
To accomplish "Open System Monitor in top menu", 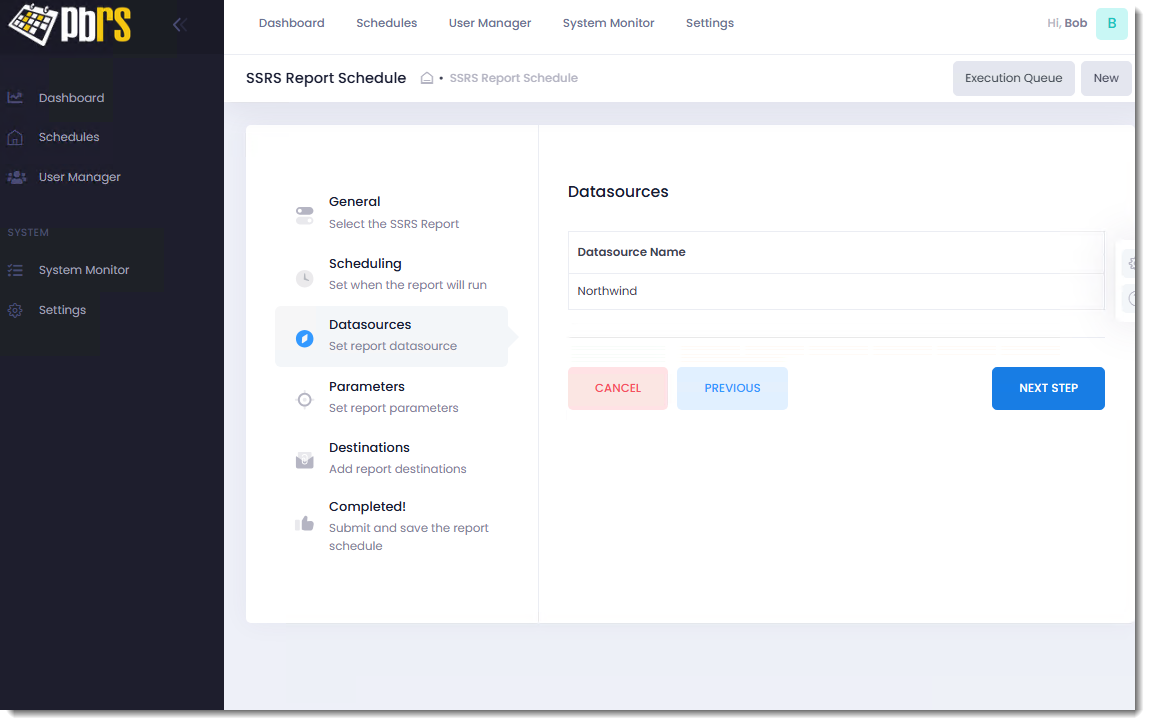I will pyautogui.click(x=608, y=23).
